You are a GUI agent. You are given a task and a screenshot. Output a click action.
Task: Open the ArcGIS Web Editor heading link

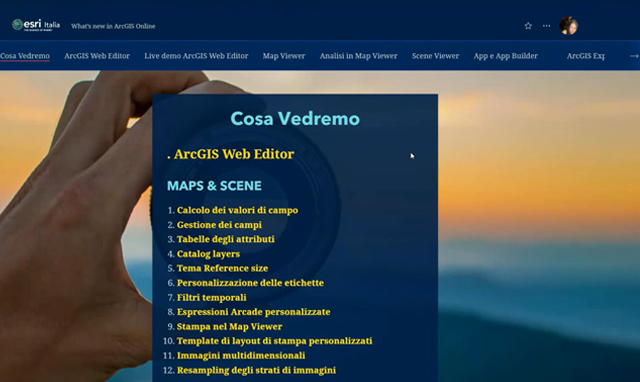(x=234, y=154)
